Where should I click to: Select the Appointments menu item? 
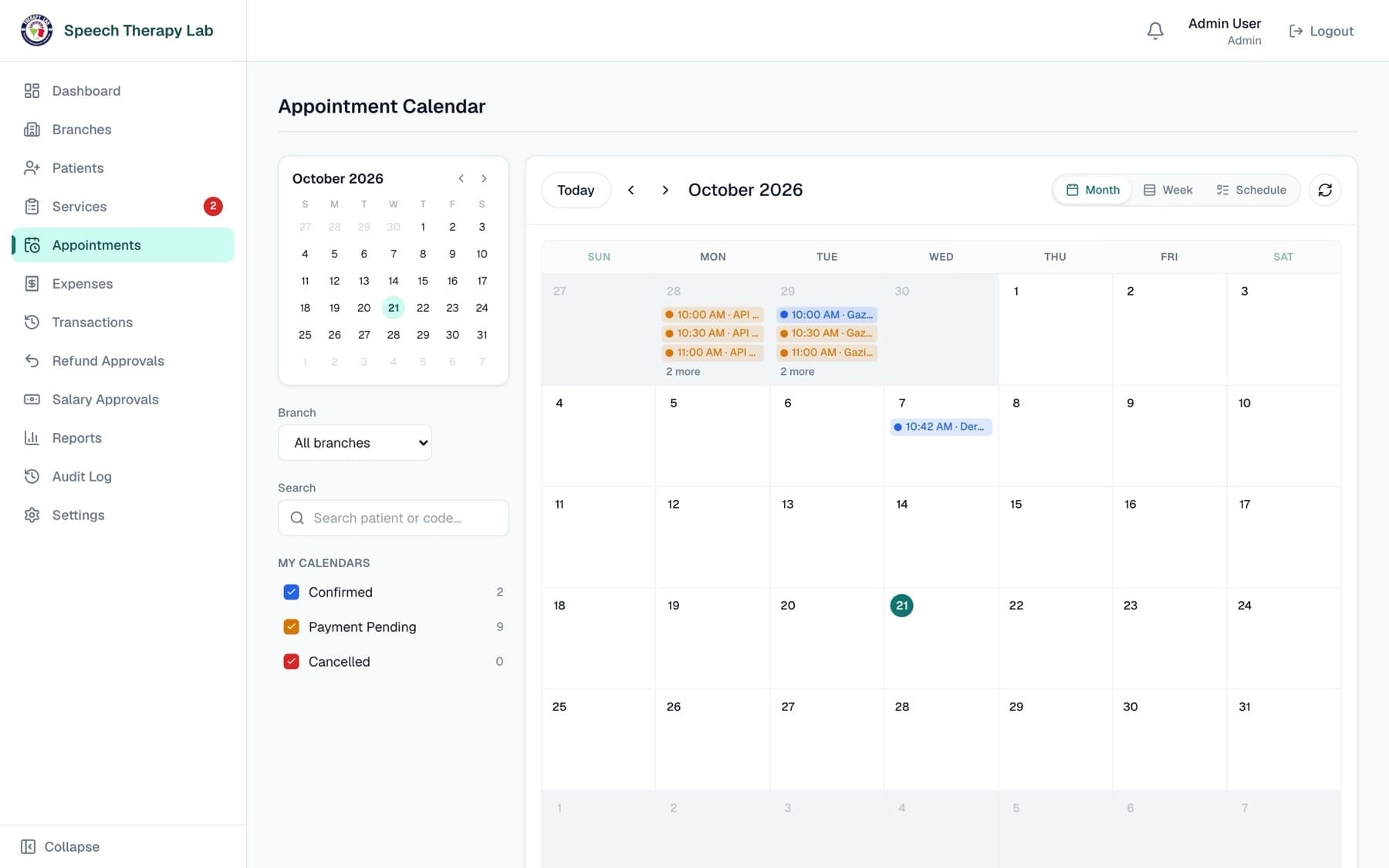[x=123, y=245]
